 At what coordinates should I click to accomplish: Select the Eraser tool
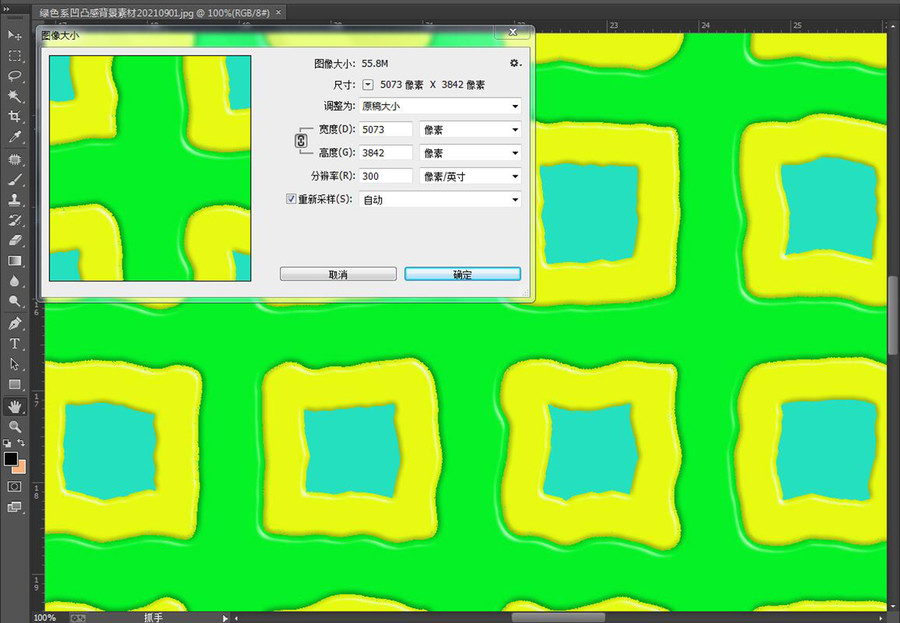coord(14,240)
